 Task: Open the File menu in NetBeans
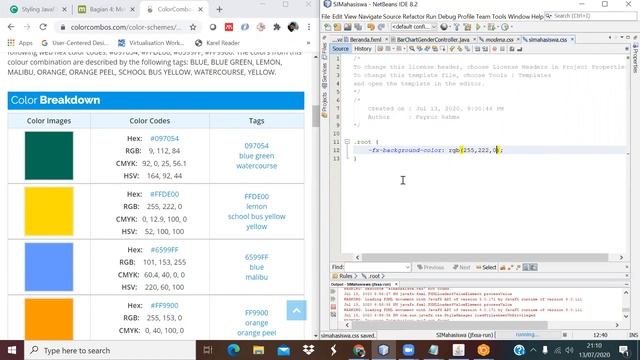pyautogui.click(x=326, y=16)
